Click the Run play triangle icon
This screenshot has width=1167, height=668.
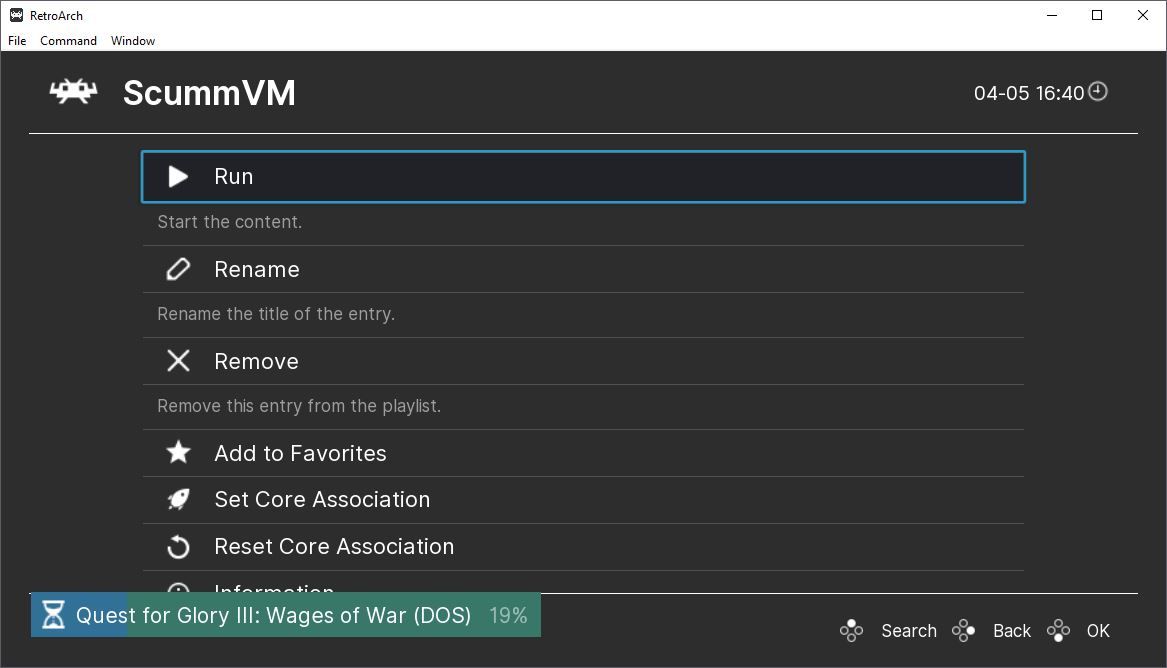pos(178,177)
